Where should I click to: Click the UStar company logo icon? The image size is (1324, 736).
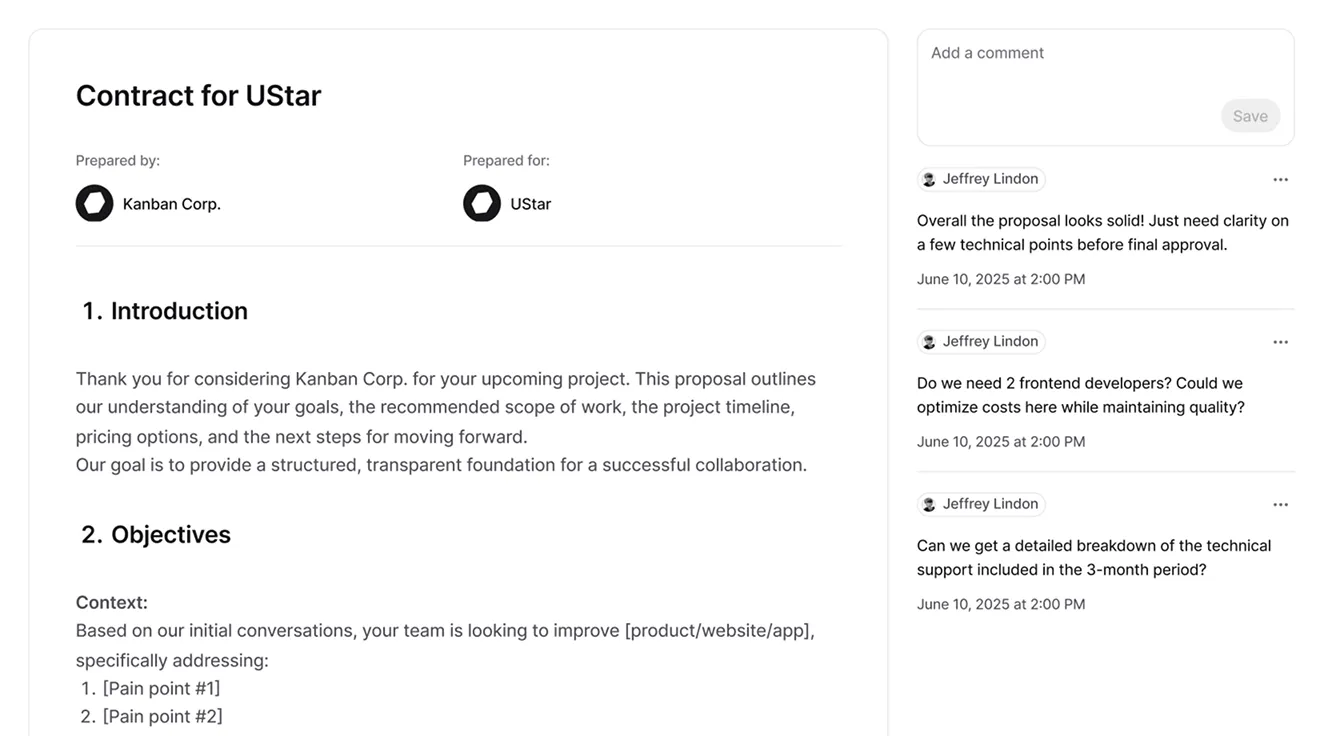[x=482, y=203]
